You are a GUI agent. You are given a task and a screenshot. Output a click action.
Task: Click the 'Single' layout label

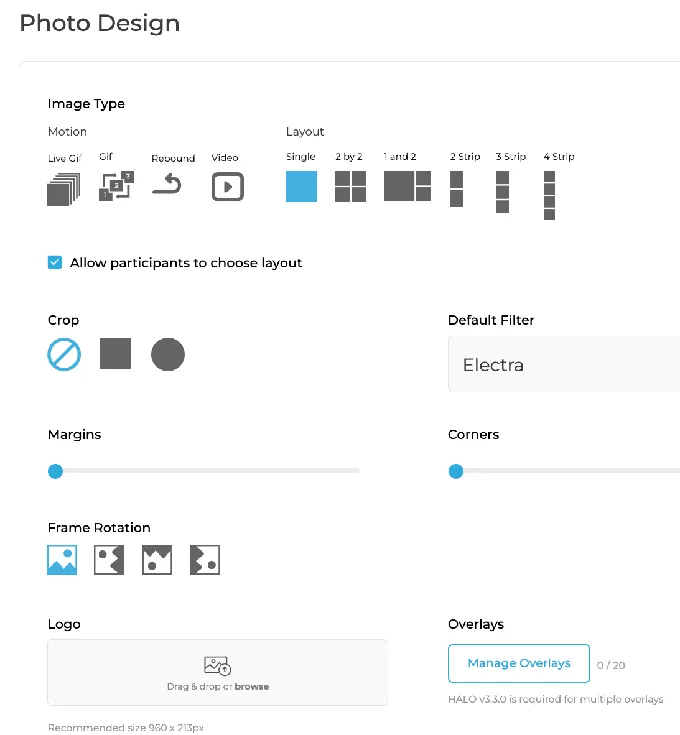(300, 157)
